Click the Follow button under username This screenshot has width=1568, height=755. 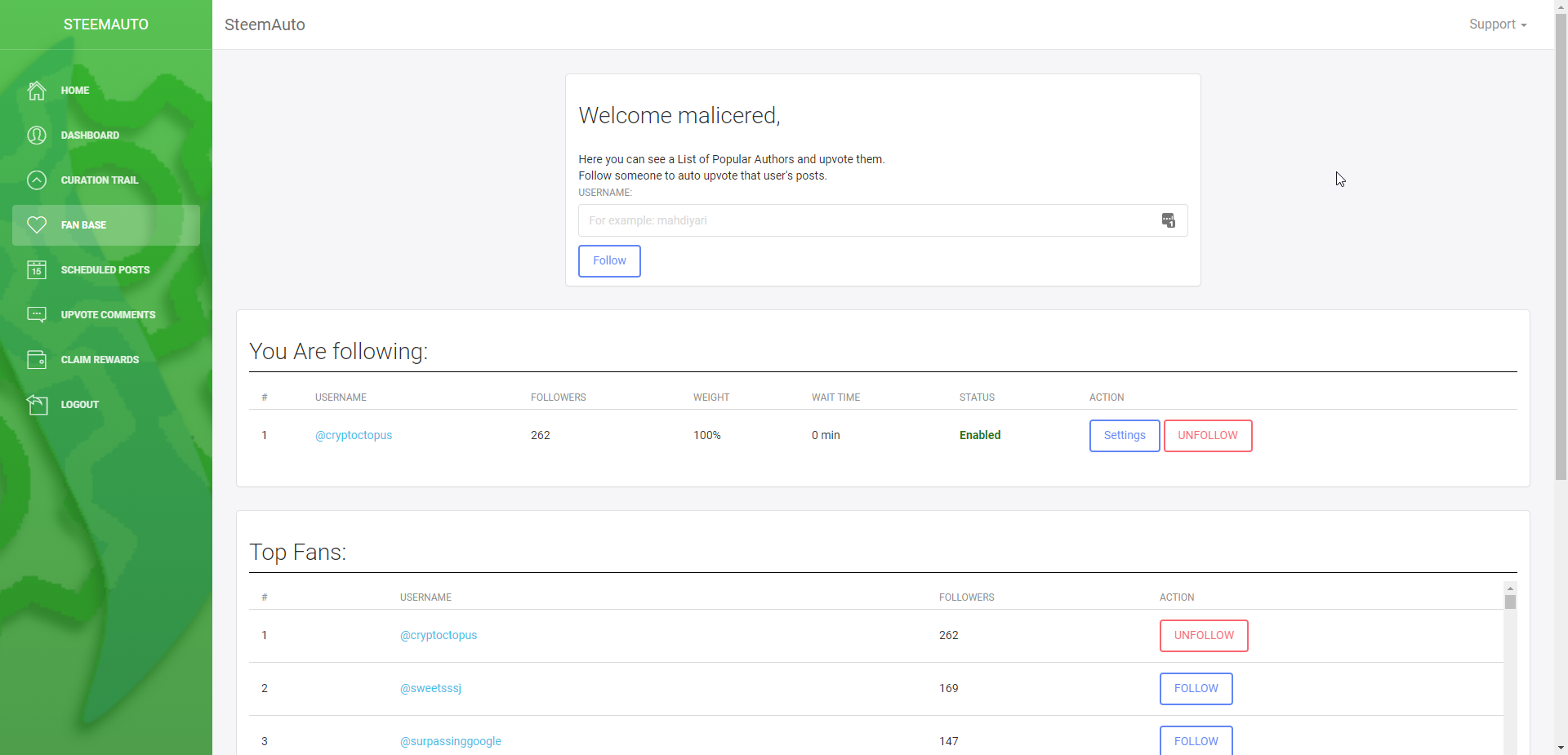[x=609, y=261]
